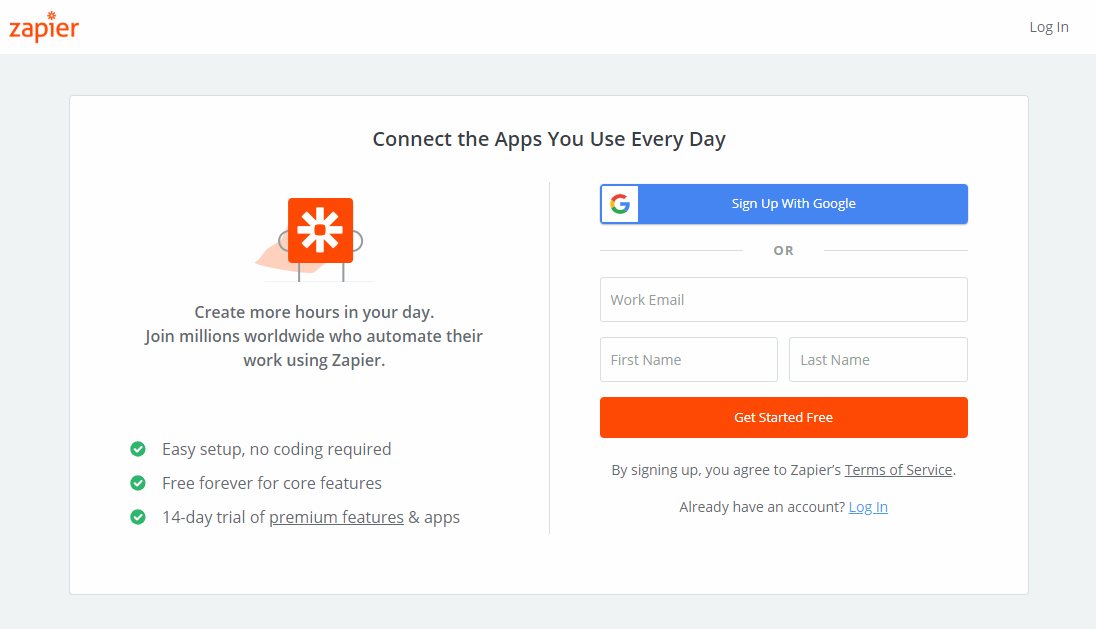The image size is (1096, 629).
Task: Follow the Log In link below the form
Action: point(868,507)
